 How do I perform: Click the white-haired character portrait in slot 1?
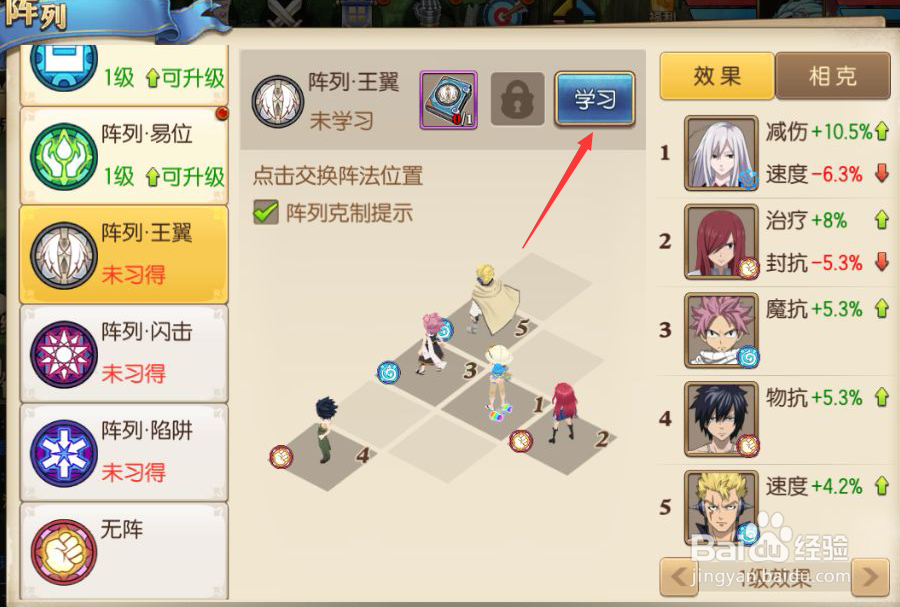(721, 153)
